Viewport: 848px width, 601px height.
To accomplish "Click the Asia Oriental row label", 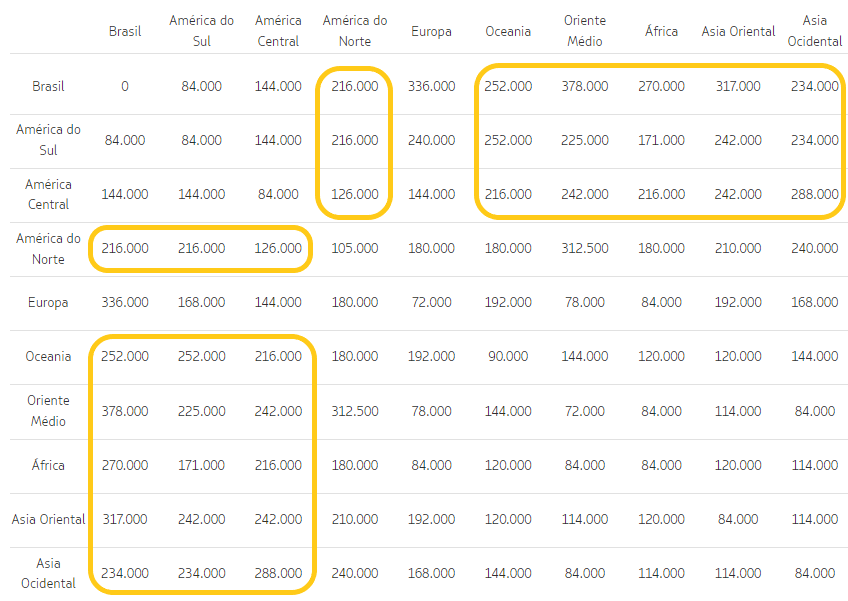I will (44, 519).
